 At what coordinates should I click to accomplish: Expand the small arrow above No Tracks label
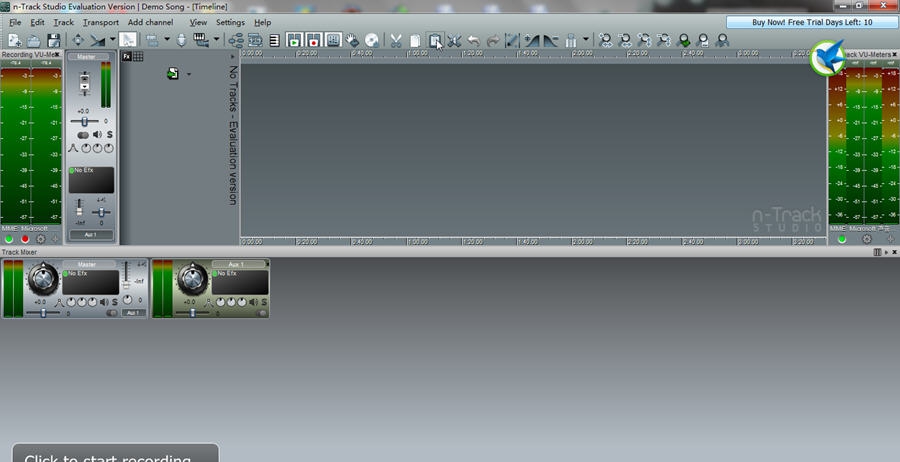(x=232, y=56)
